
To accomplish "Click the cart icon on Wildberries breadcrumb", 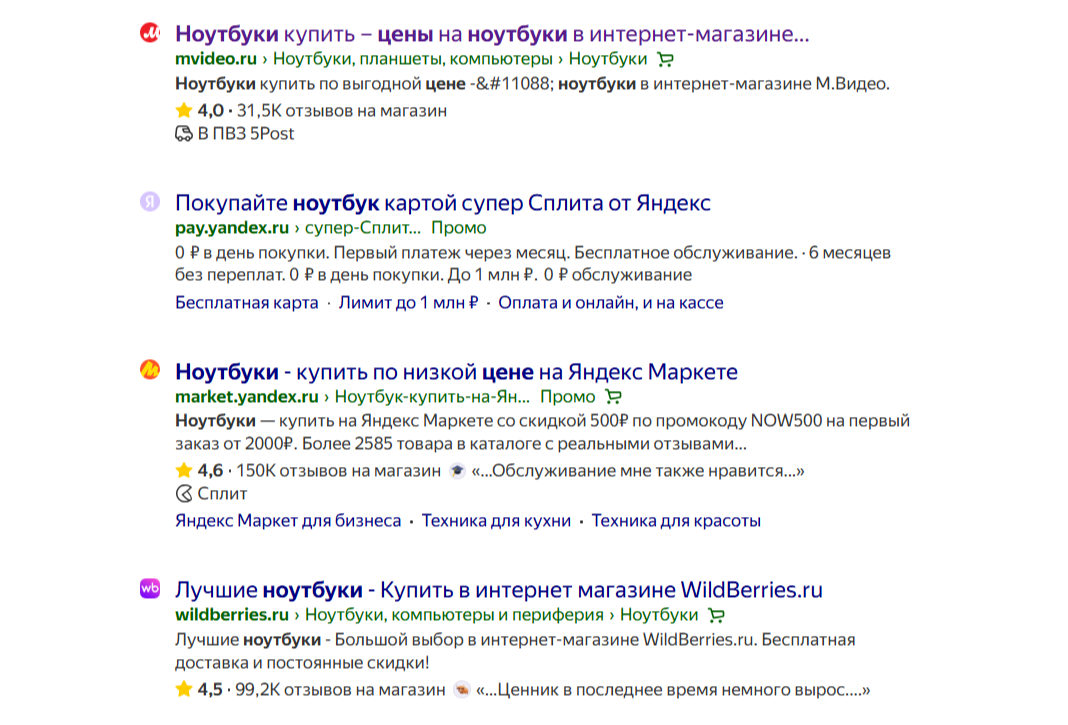I will [x=716, y=615].
